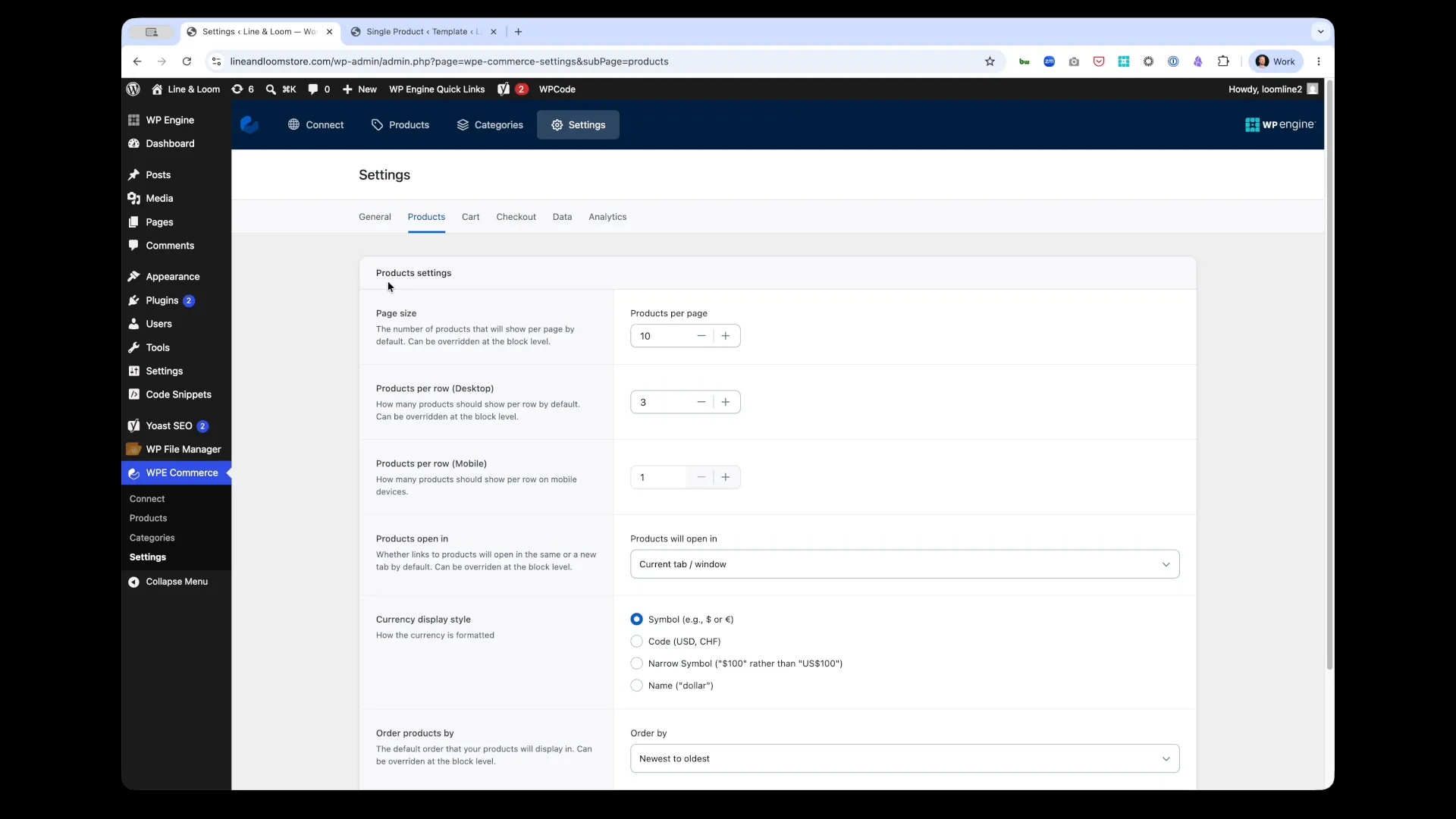This screenshot has height=819, width=1456.
Task: Switch to Single Product Template browser tab
Action: pyautogui.click(x=423, y=32)
